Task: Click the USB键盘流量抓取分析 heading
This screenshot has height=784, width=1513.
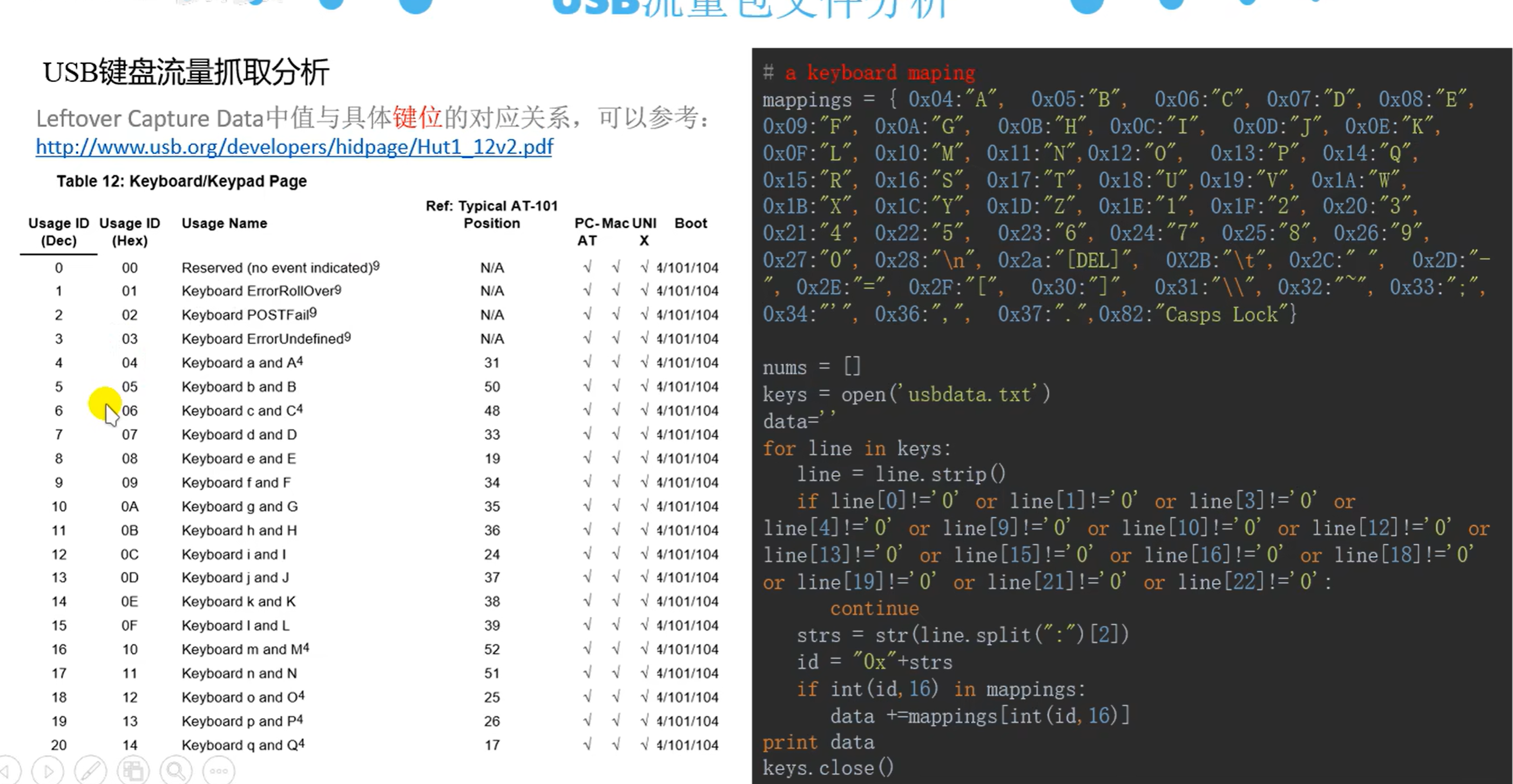Action: point(186,72)
